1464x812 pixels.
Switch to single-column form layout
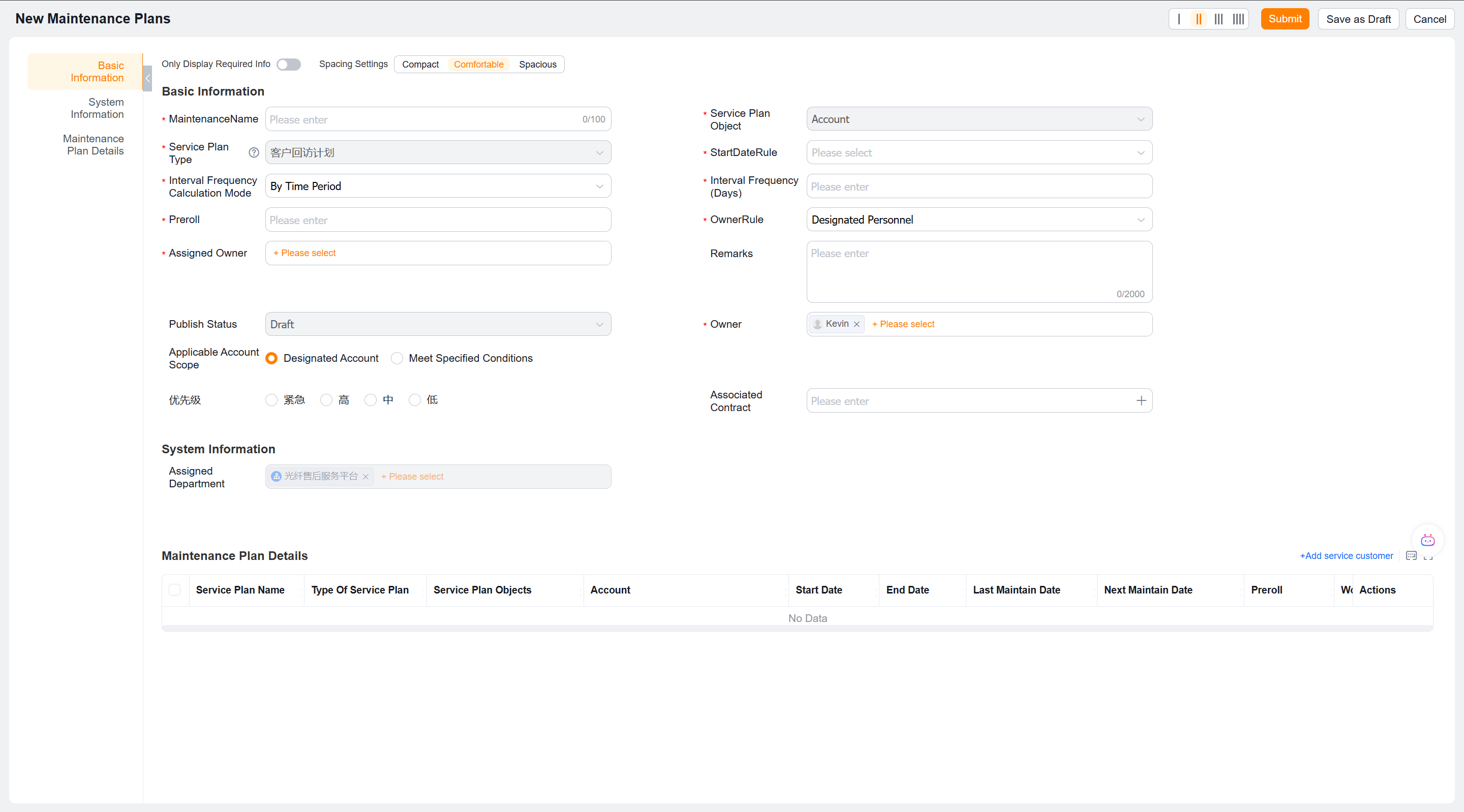point(1179,19)
